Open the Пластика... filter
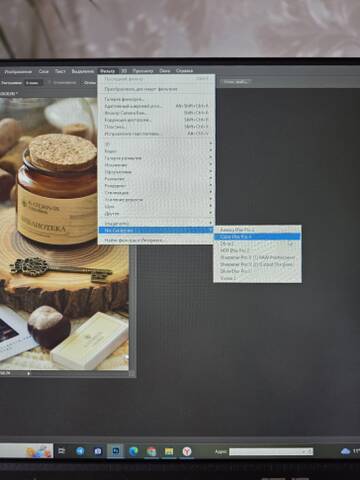360x480 pixels. (156, 127)
